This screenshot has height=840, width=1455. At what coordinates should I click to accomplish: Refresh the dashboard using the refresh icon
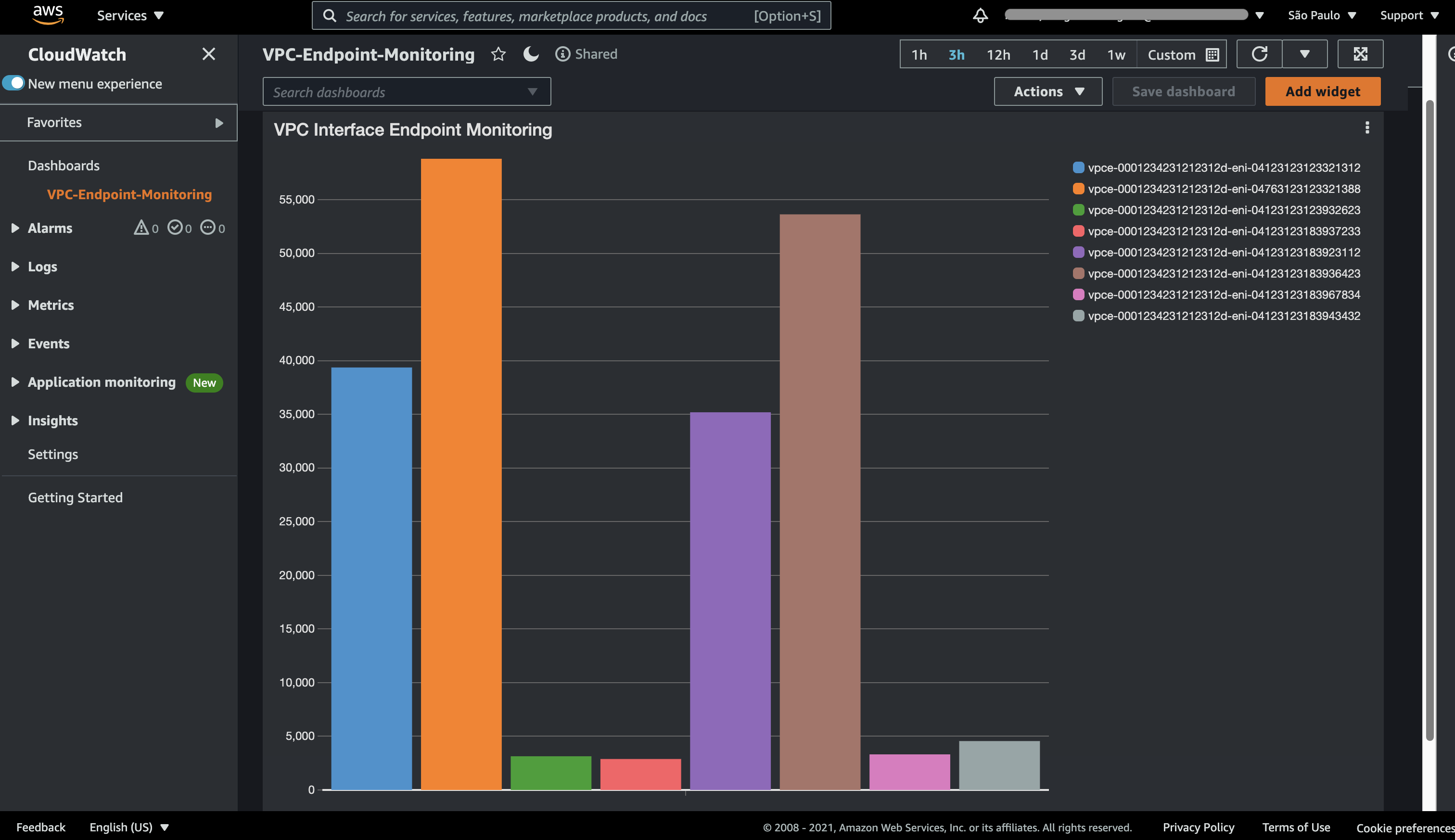1259,54
